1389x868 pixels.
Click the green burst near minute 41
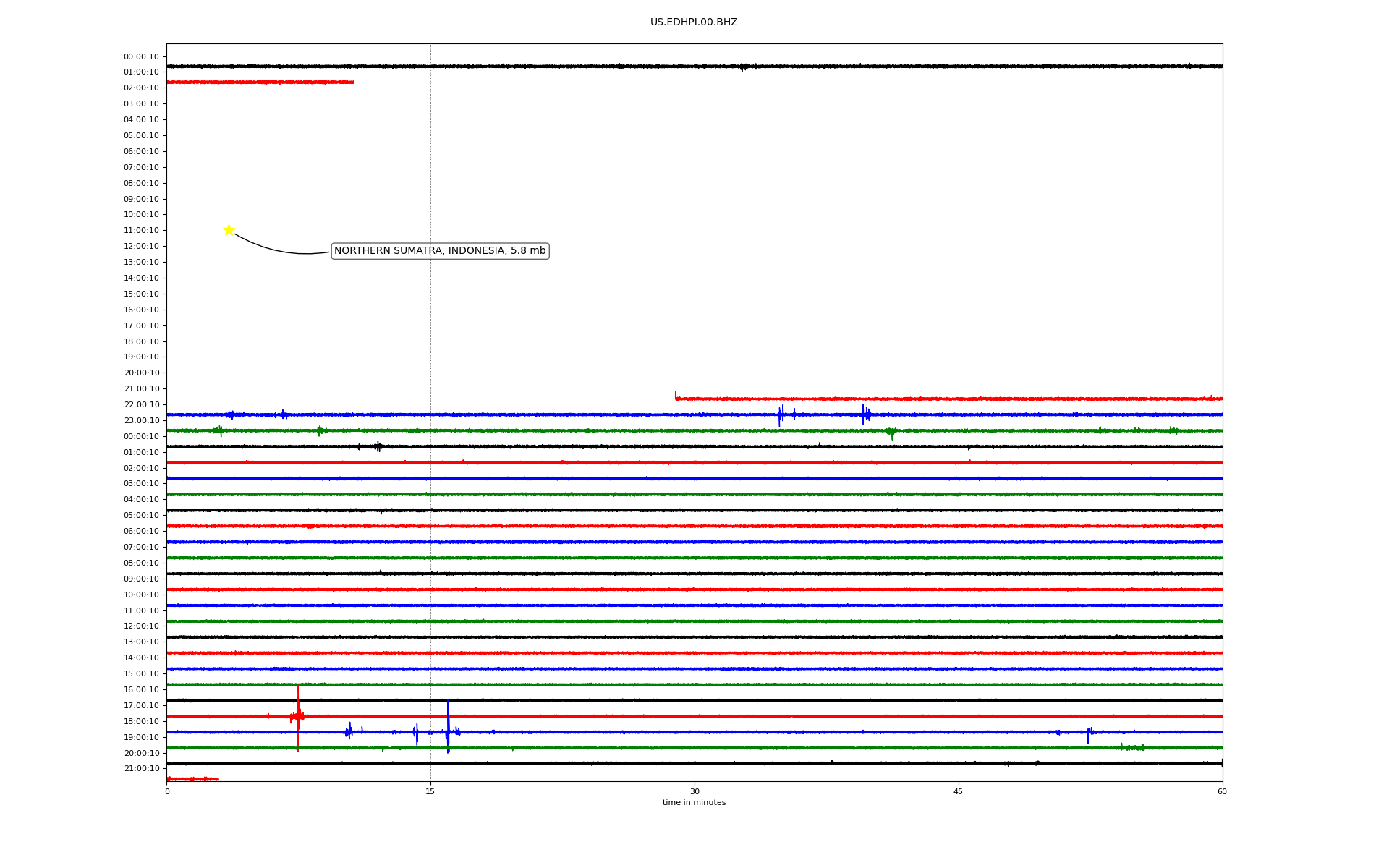[x=891, y=432]
